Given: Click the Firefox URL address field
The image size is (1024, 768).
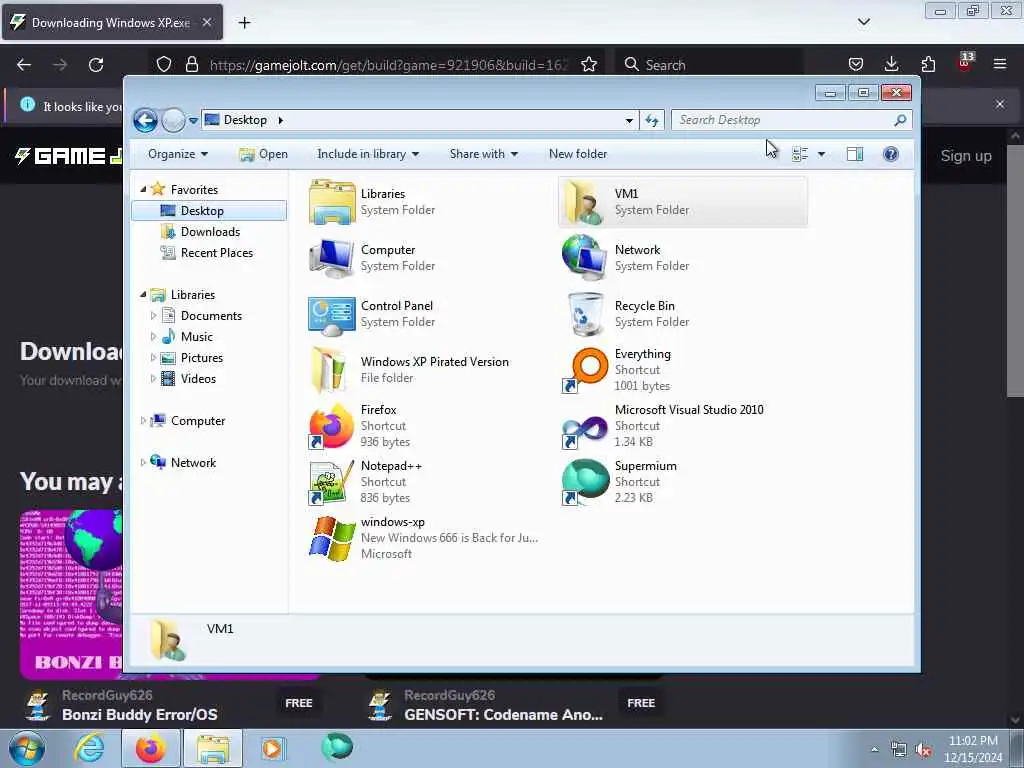Looking at the screenshot, I should [391, 64].
